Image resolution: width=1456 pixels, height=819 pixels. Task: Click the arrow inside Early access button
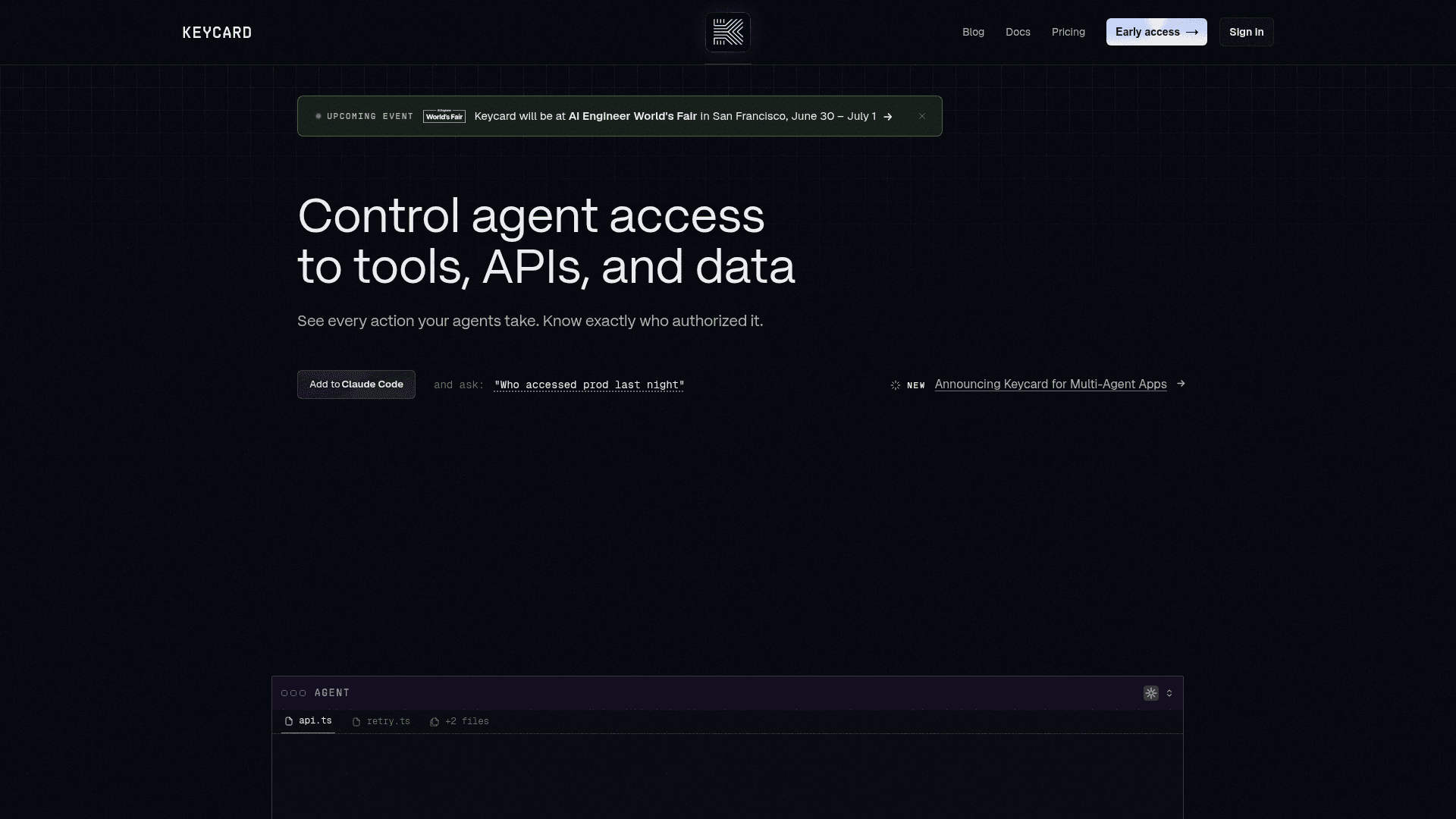(x=1192, y=32)
